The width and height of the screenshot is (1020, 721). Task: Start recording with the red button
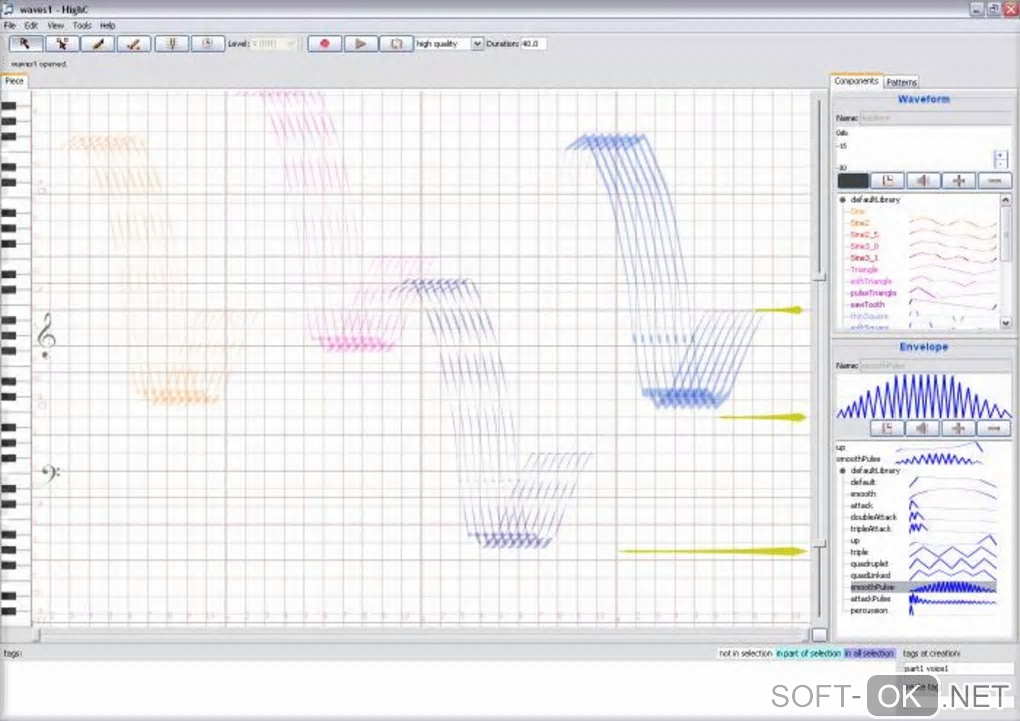(325, 44)
